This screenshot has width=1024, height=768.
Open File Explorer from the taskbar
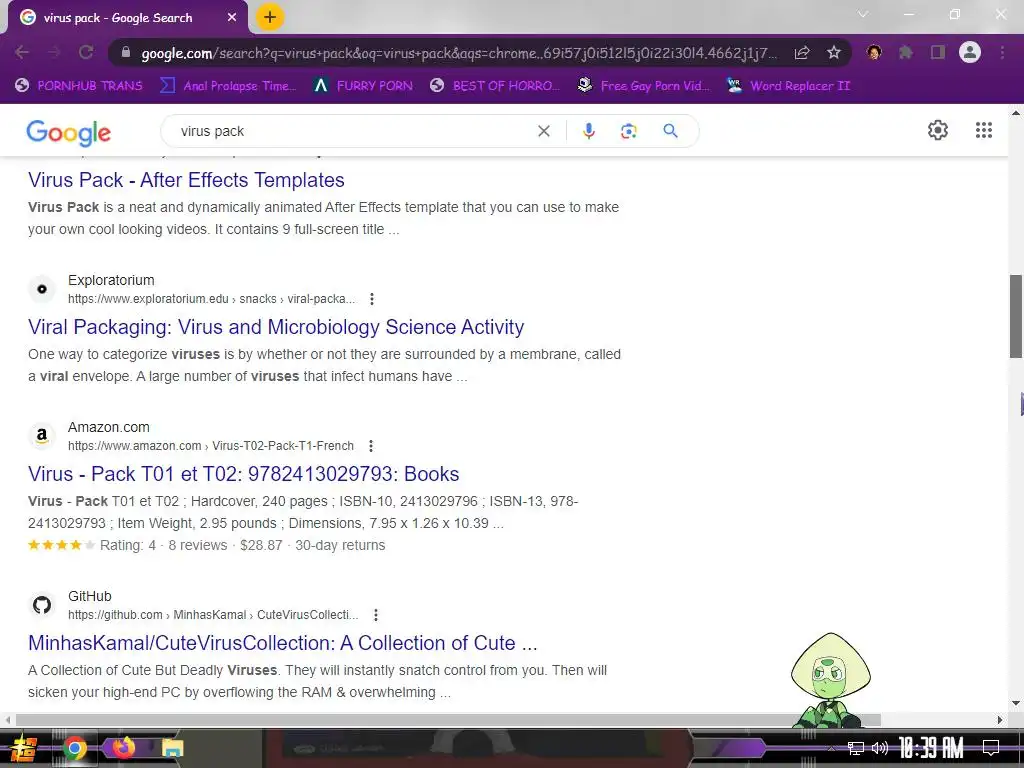coord(172,748)
